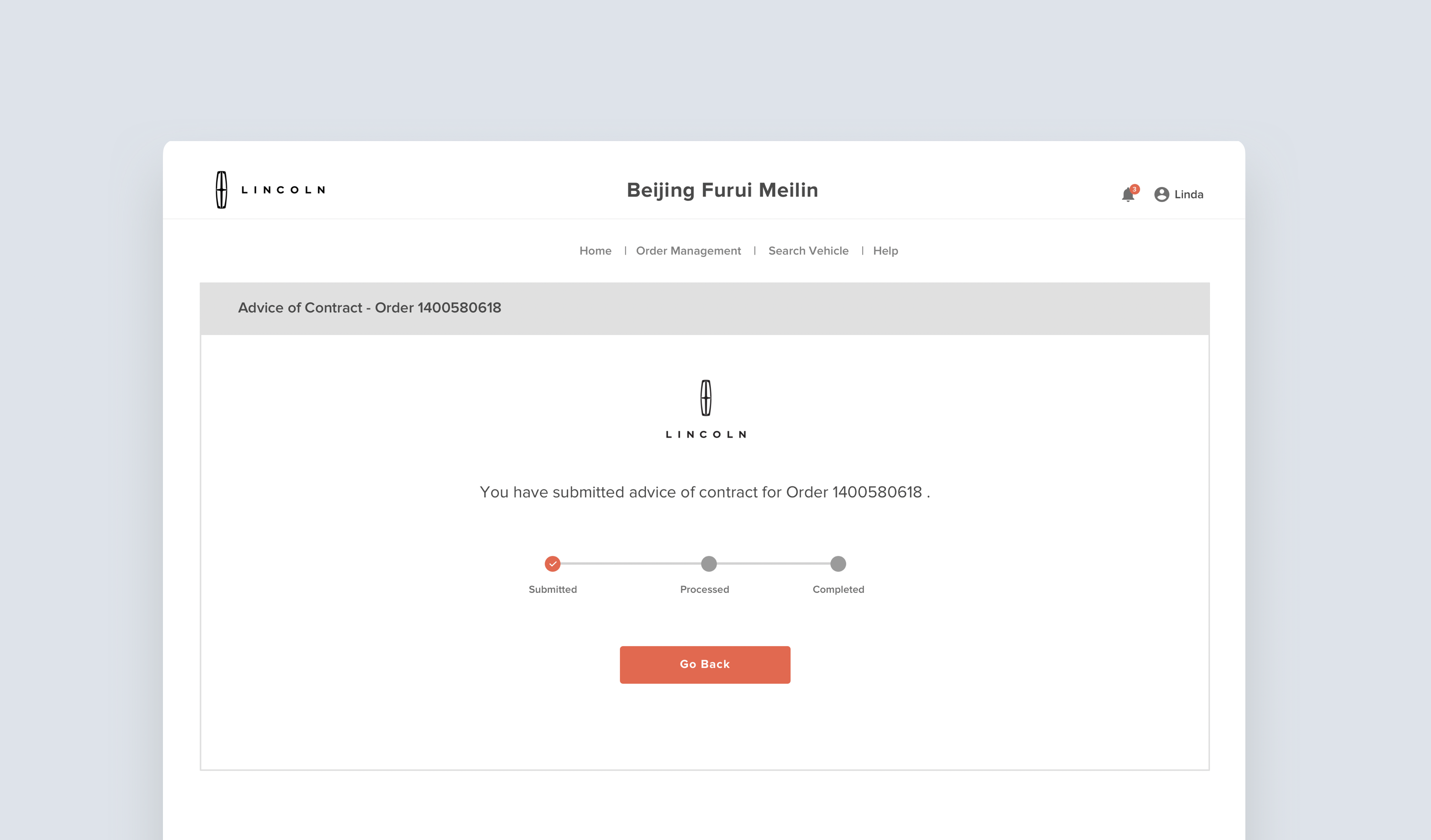Image resolution: width=1431 pixels, height=840 pixels.
Task: Click the Advice of Contract order heading
Action: coord(369,308)
